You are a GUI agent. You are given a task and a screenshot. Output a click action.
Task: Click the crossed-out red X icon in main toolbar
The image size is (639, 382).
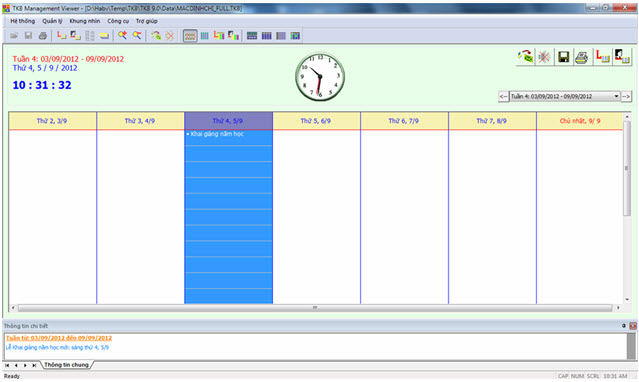tap(170, 36)
